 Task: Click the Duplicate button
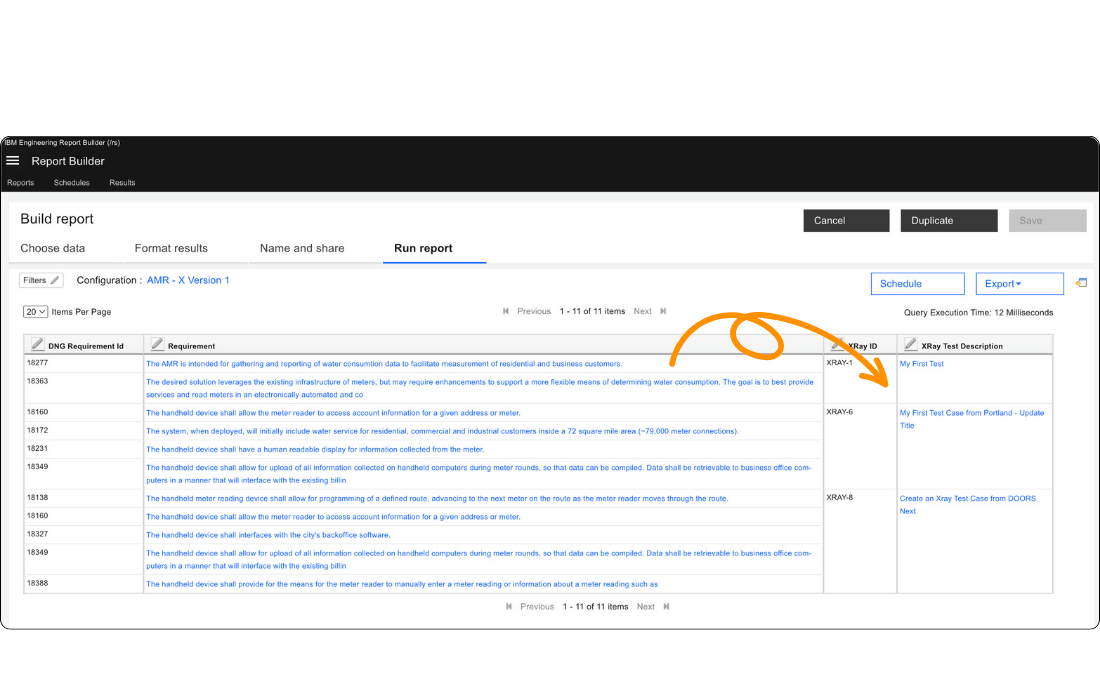pos(948,220)
